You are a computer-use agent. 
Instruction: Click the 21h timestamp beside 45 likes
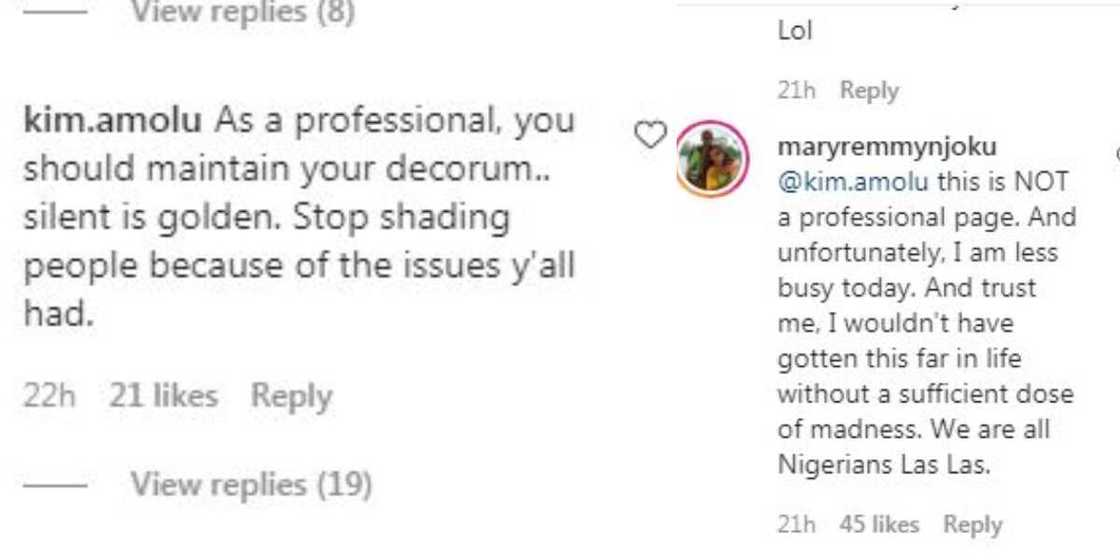coord(796,524)
